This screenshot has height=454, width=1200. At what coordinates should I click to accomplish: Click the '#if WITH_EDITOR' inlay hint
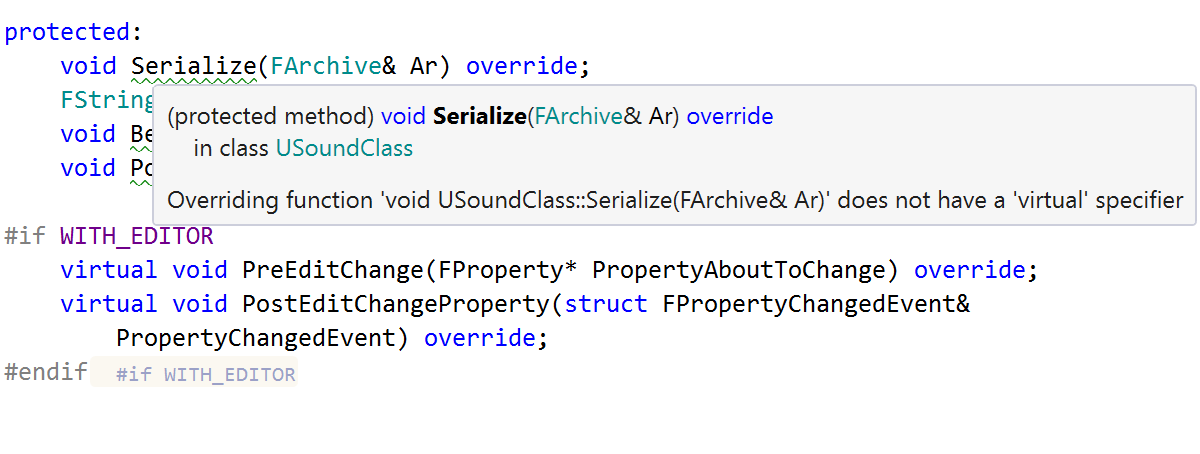205,375
